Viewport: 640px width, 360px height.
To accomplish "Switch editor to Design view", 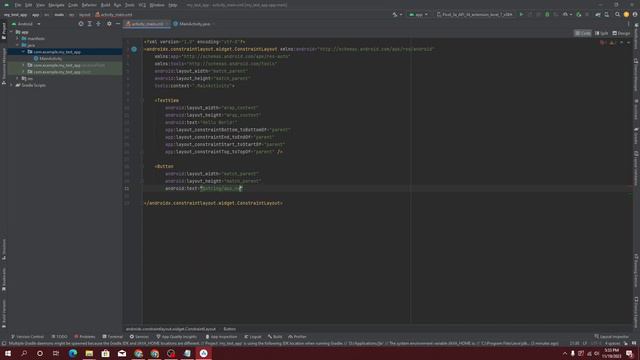I will 621,33.
